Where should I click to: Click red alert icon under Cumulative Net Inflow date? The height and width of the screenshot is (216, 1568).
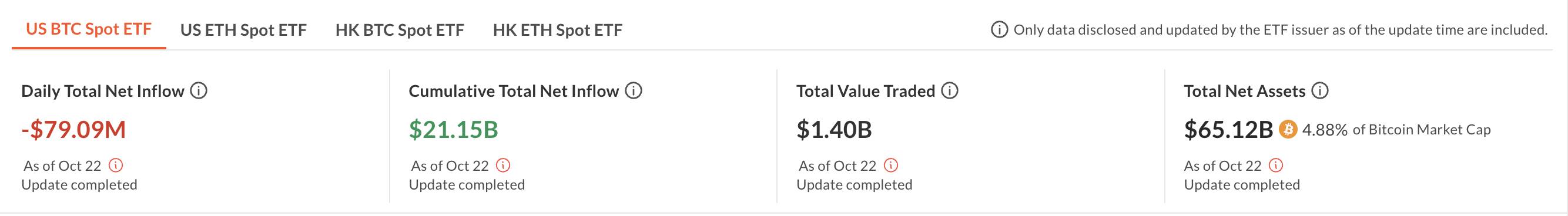tap(503, 165)
